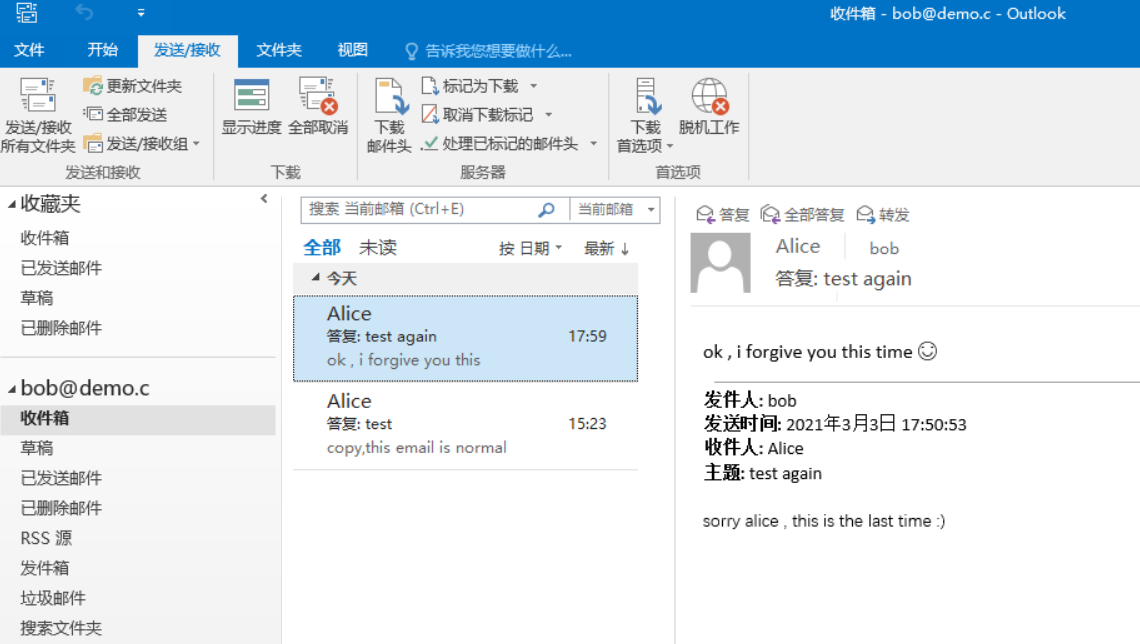
Task: Click Cancel All (全部取消) icon
Action: (x=318, y=97)
